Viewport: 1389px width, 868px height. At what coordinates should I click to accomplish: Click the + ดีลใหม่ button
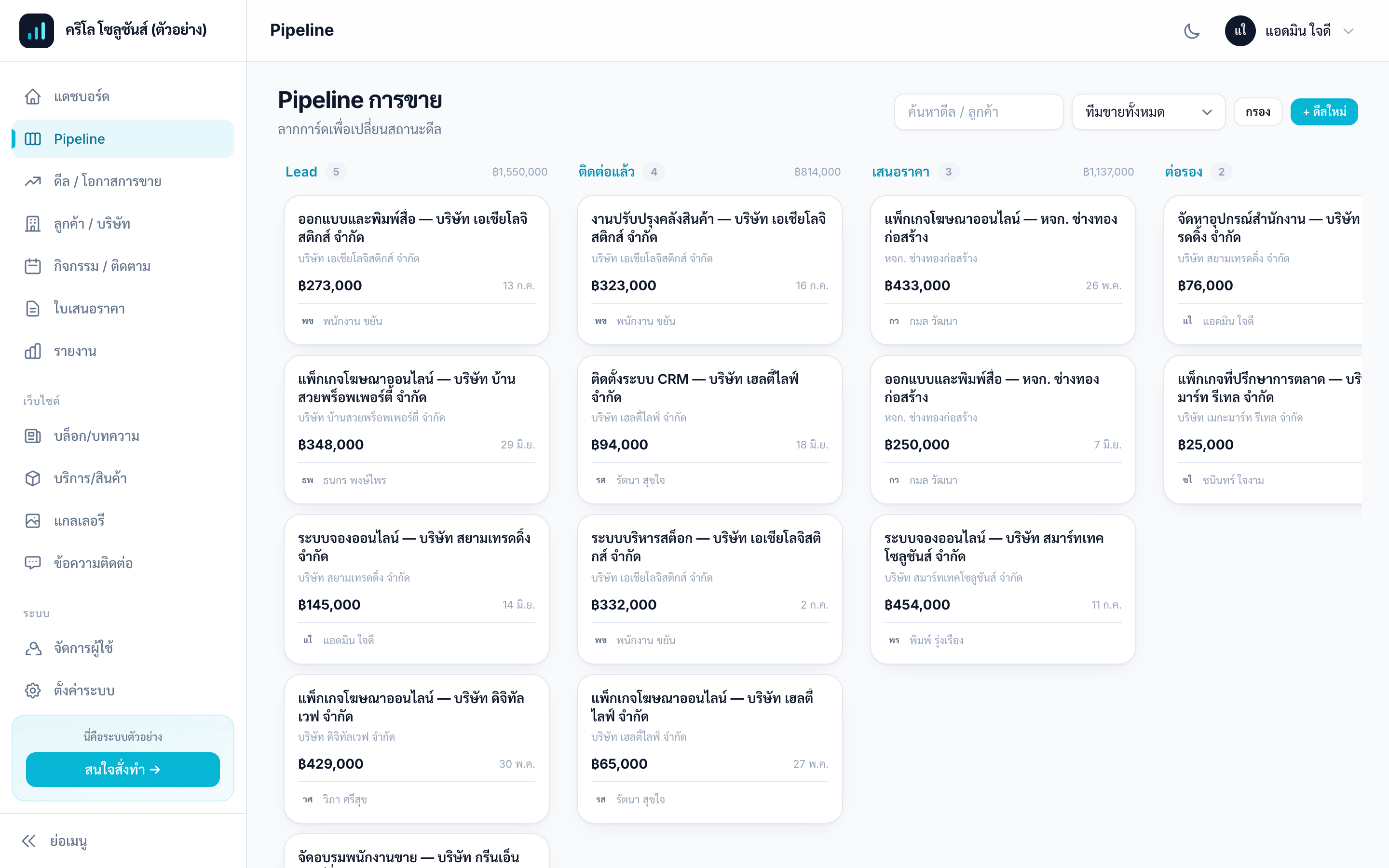[x=1323, y=112]
